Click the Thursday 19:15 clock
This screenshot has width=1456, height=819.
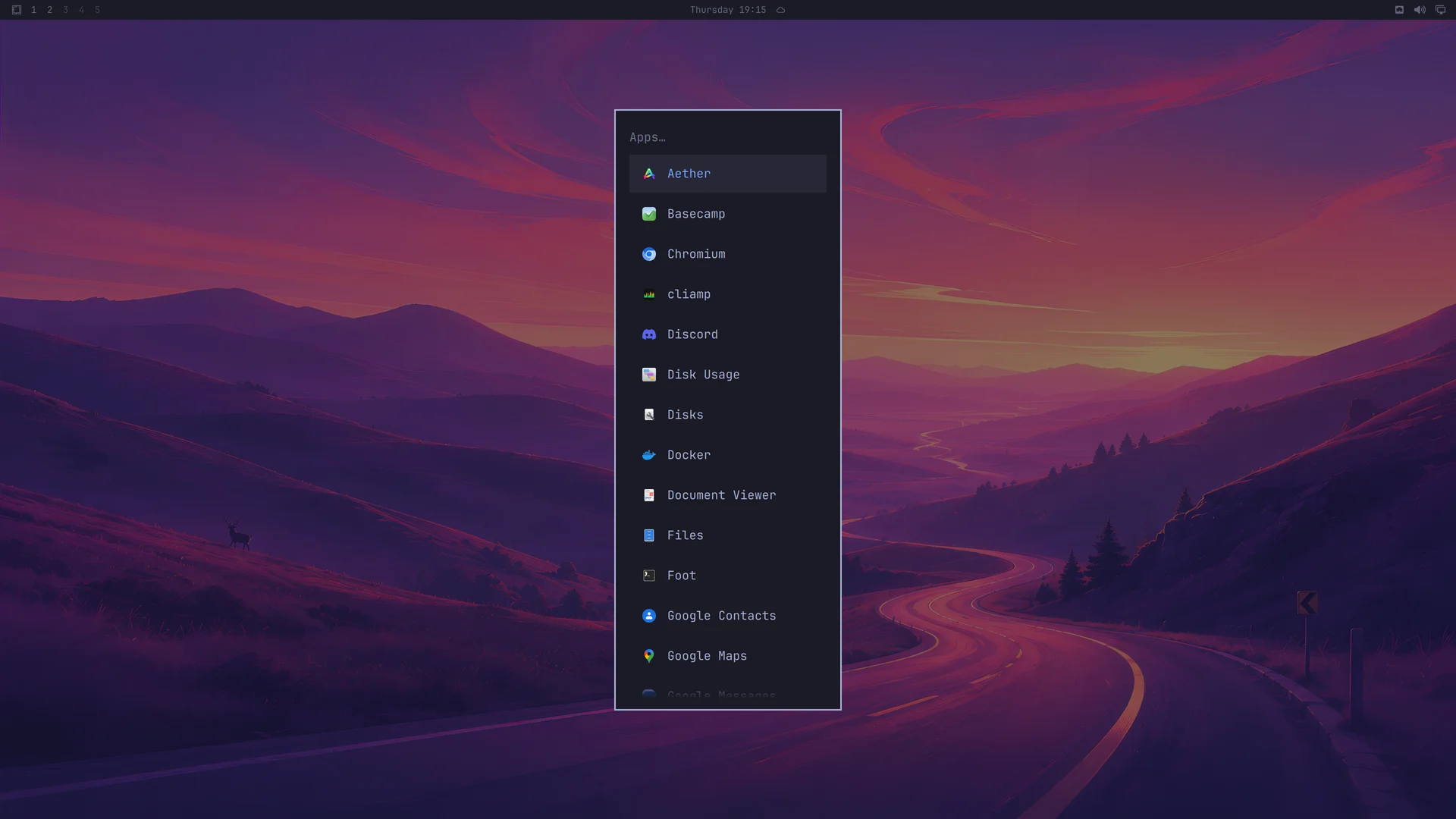[x=728, y=10]
